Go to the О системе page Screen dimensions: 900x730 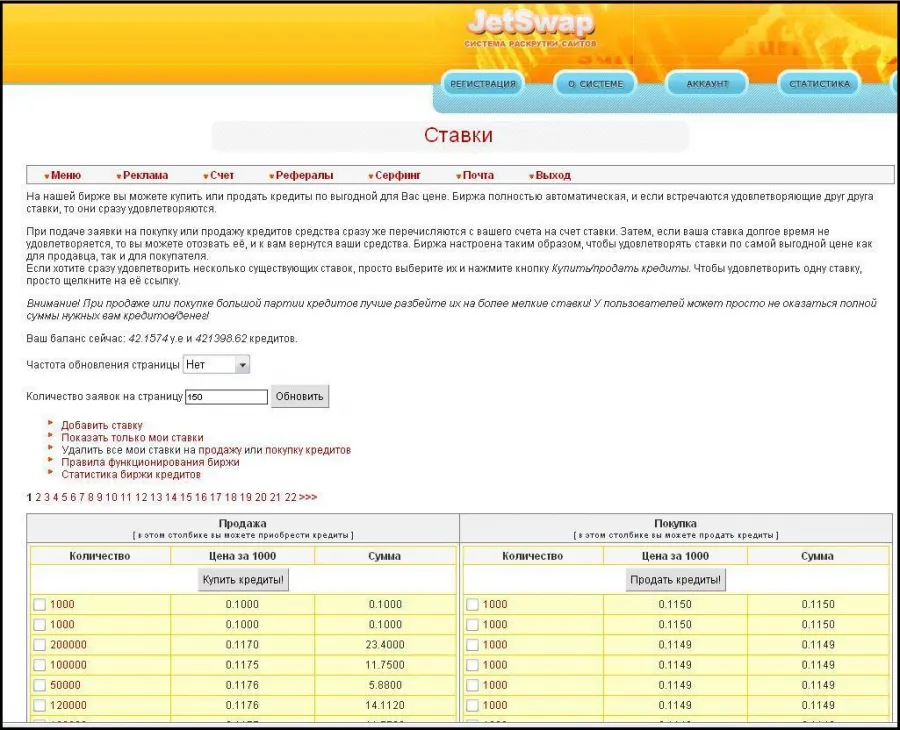click(x=595, y=84)
